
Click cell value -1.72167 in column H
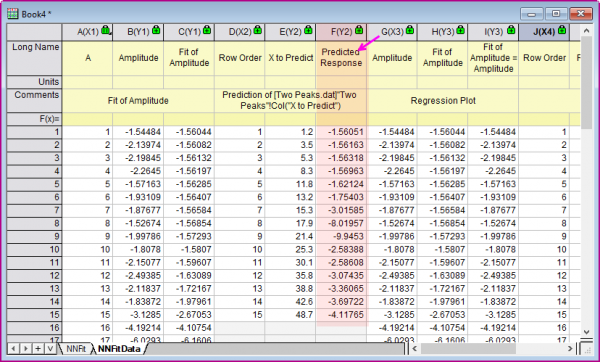point(443,289)
